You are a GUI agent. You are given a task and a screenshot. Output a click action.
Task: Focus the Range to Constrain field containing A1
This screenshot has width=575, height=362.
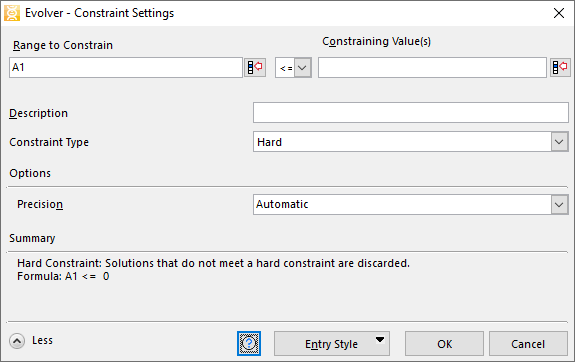(126, 67)
